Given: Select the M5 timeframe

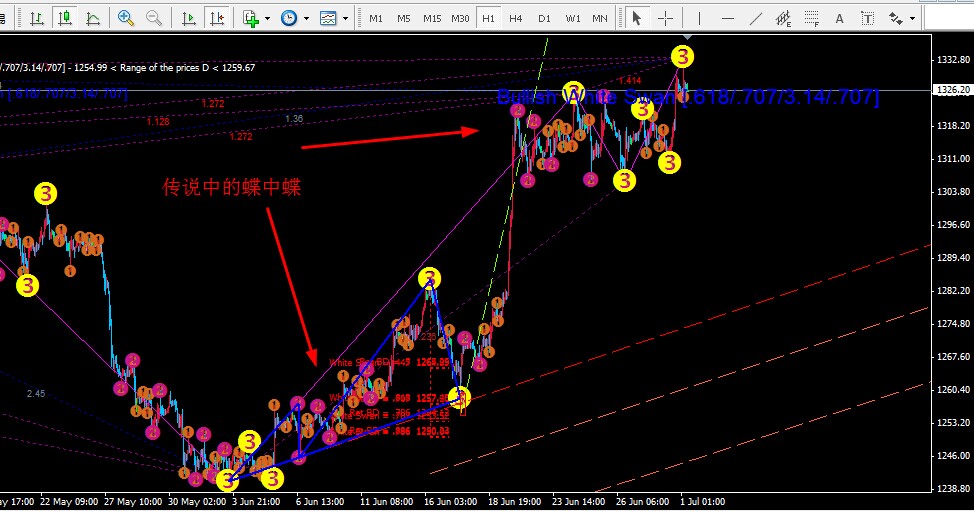Looking at the screenshot, I should coord(404,19).
